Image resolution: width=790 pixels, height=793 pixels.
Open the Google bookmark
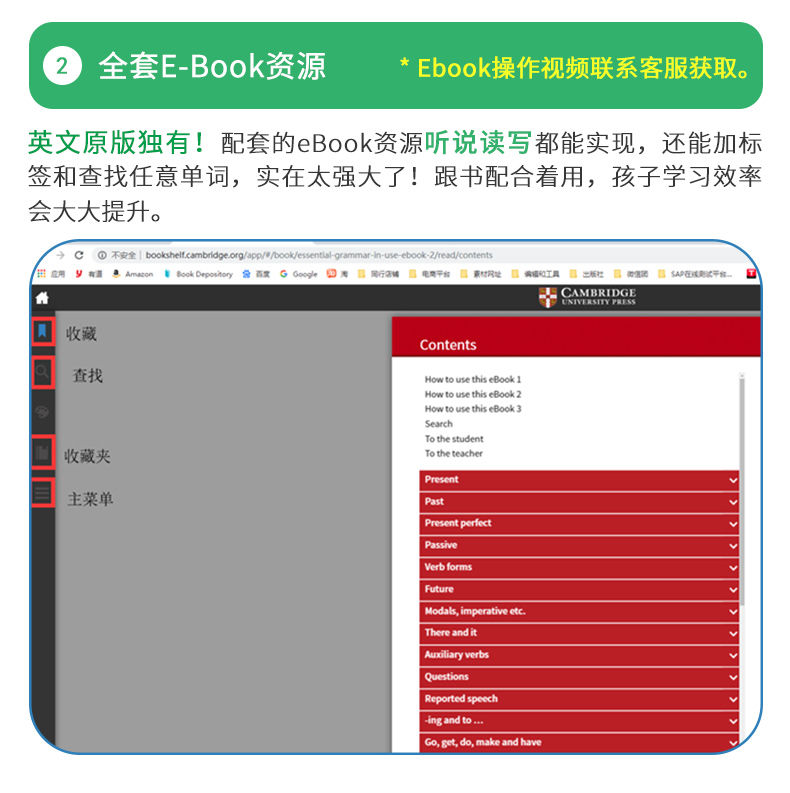coord(299,274)
